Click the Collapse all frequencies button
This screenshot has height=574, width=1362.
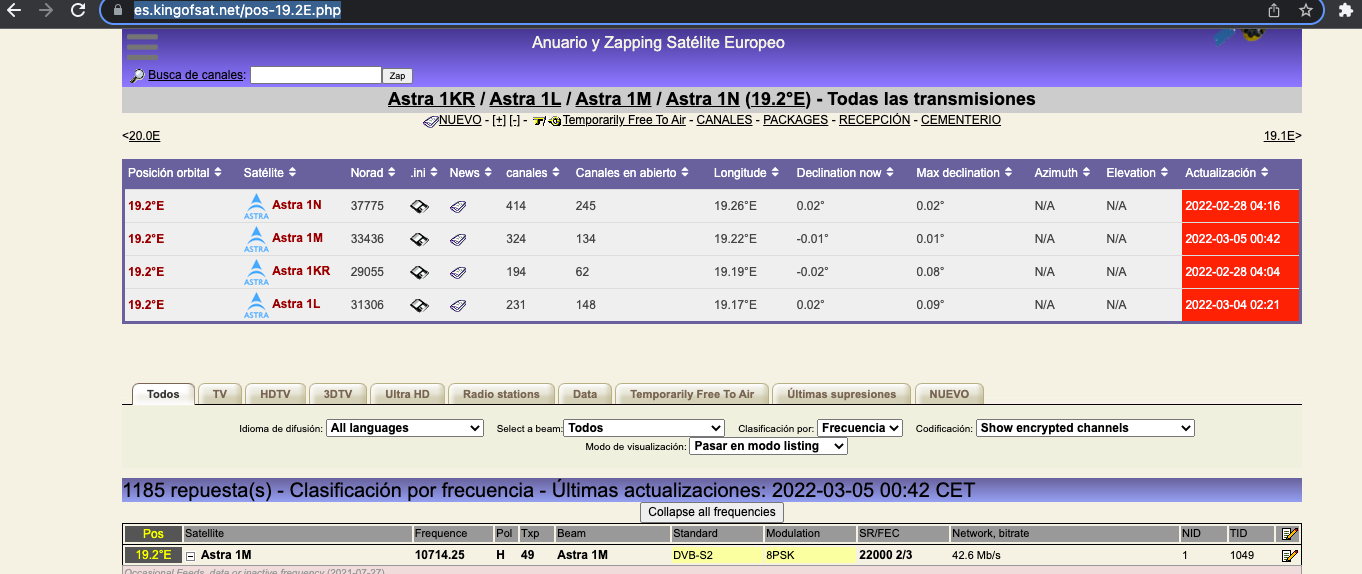point(711,512)
